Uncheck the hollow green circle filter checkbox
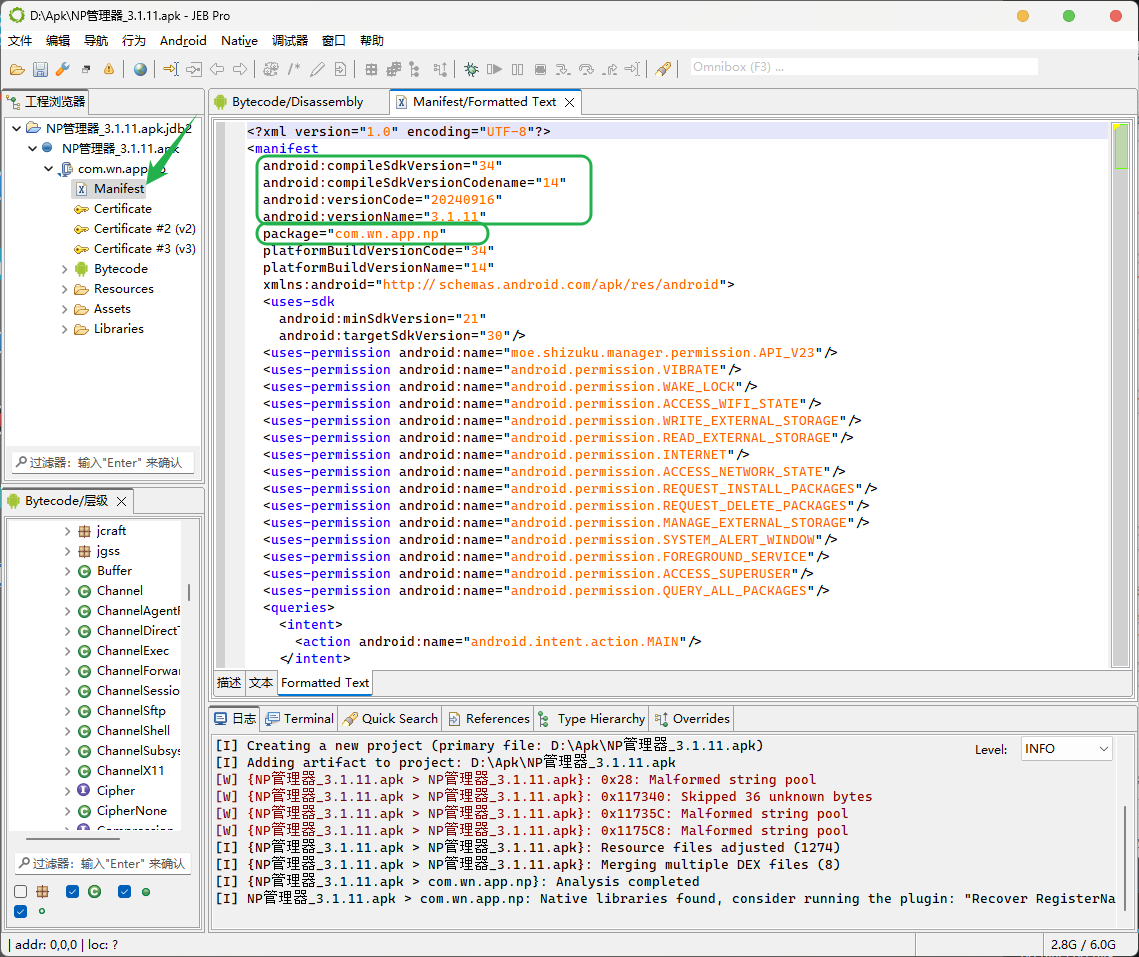 click(x=20, y=911)
